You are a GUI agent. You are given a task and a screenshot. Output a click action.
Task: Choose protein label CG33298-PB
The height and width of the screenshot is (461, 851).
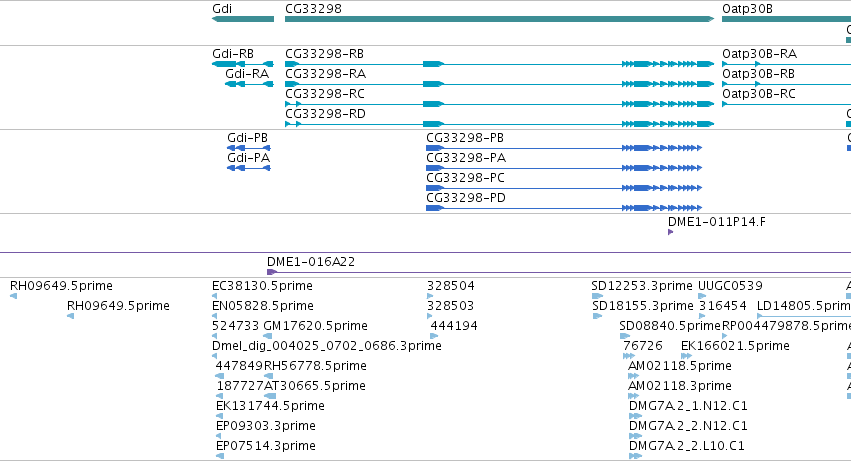(x=465, y=138)
